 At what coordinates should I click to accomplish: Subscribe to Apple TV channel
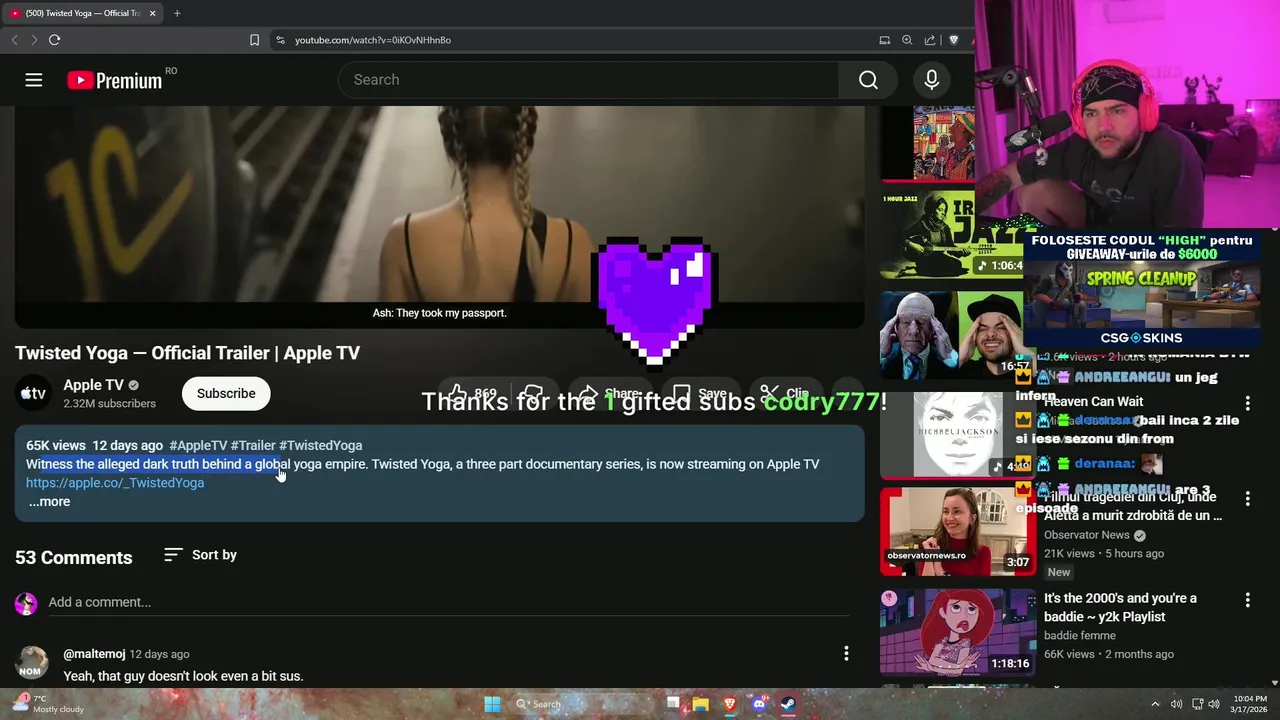coord(226,393)
